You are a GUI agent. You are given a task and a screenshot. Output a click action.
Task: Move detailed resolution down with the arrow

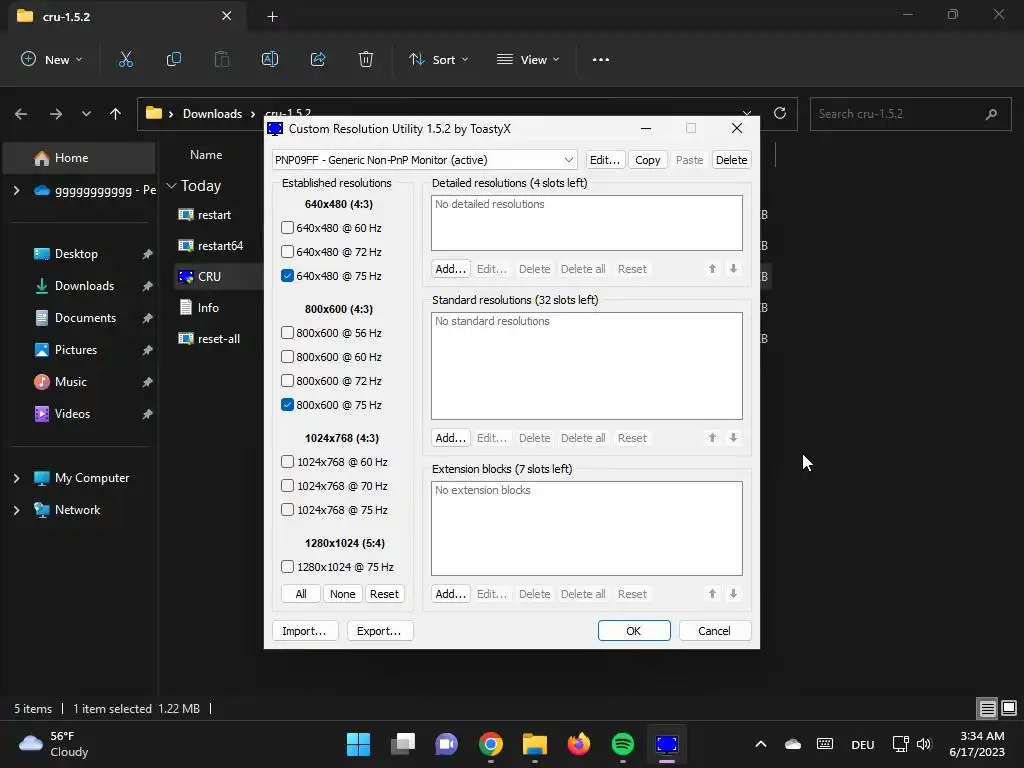pos(733,268)
